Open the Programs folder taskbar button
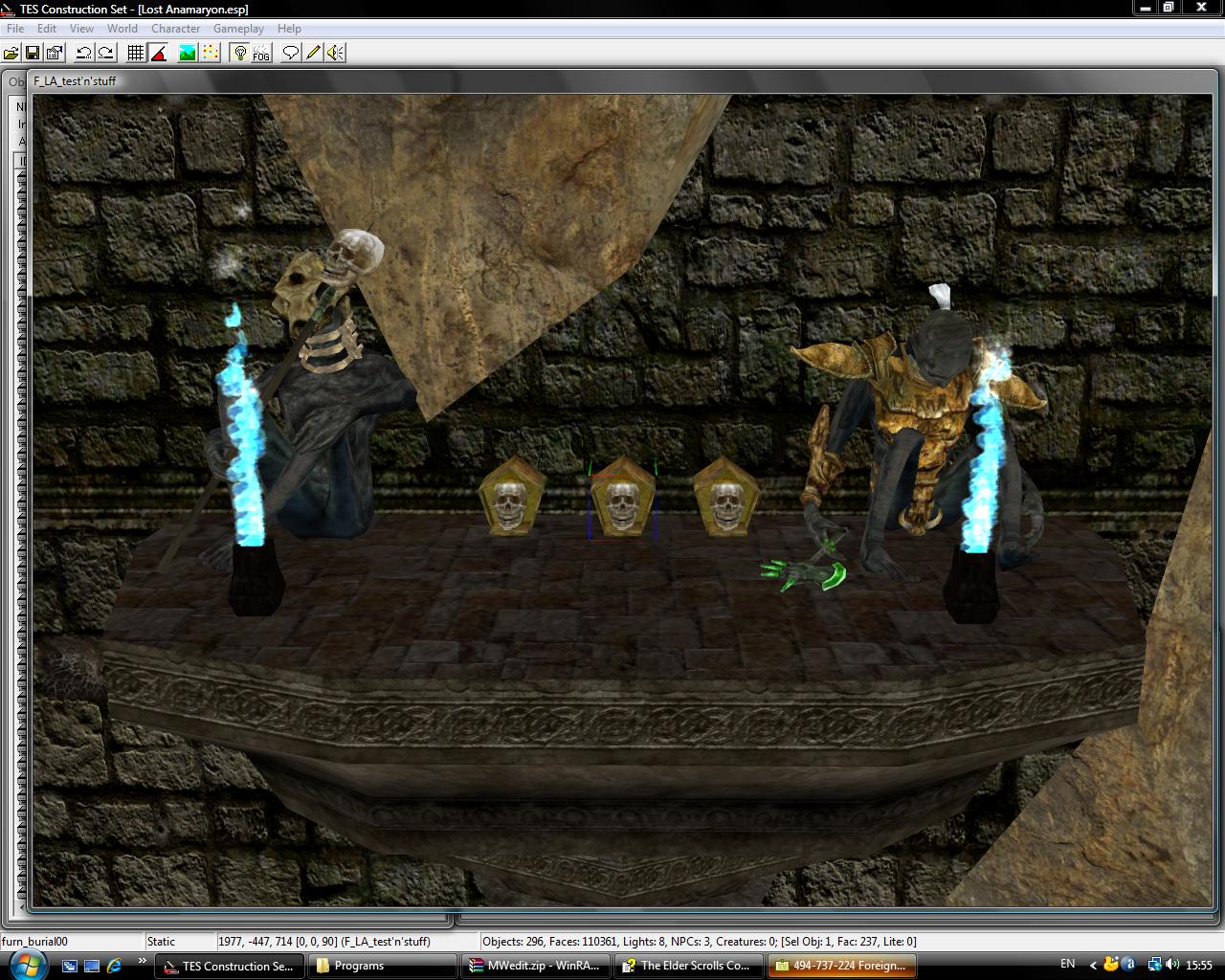 tap(382, 966)
